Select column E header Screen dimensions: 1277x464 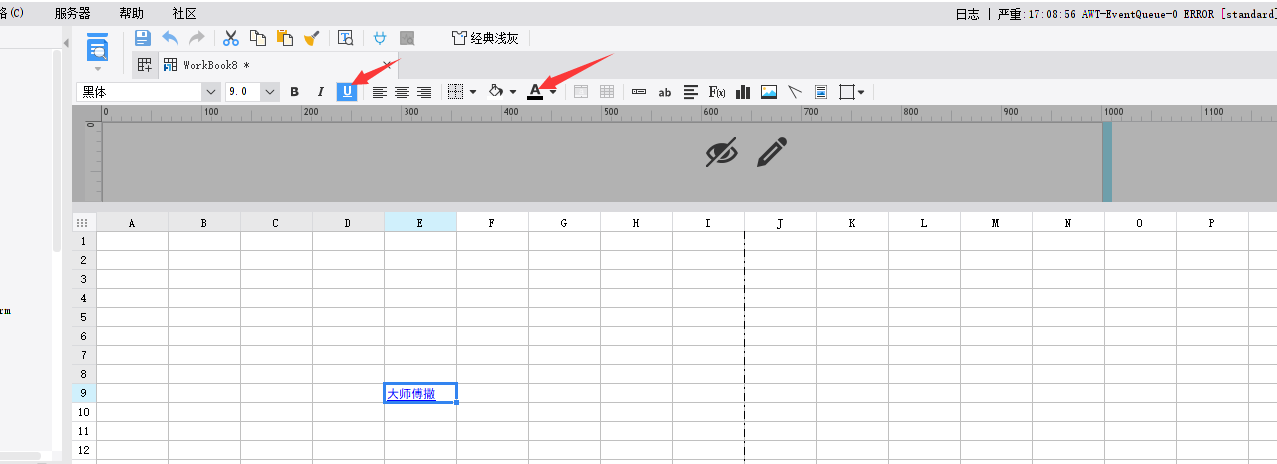[420, 222]
